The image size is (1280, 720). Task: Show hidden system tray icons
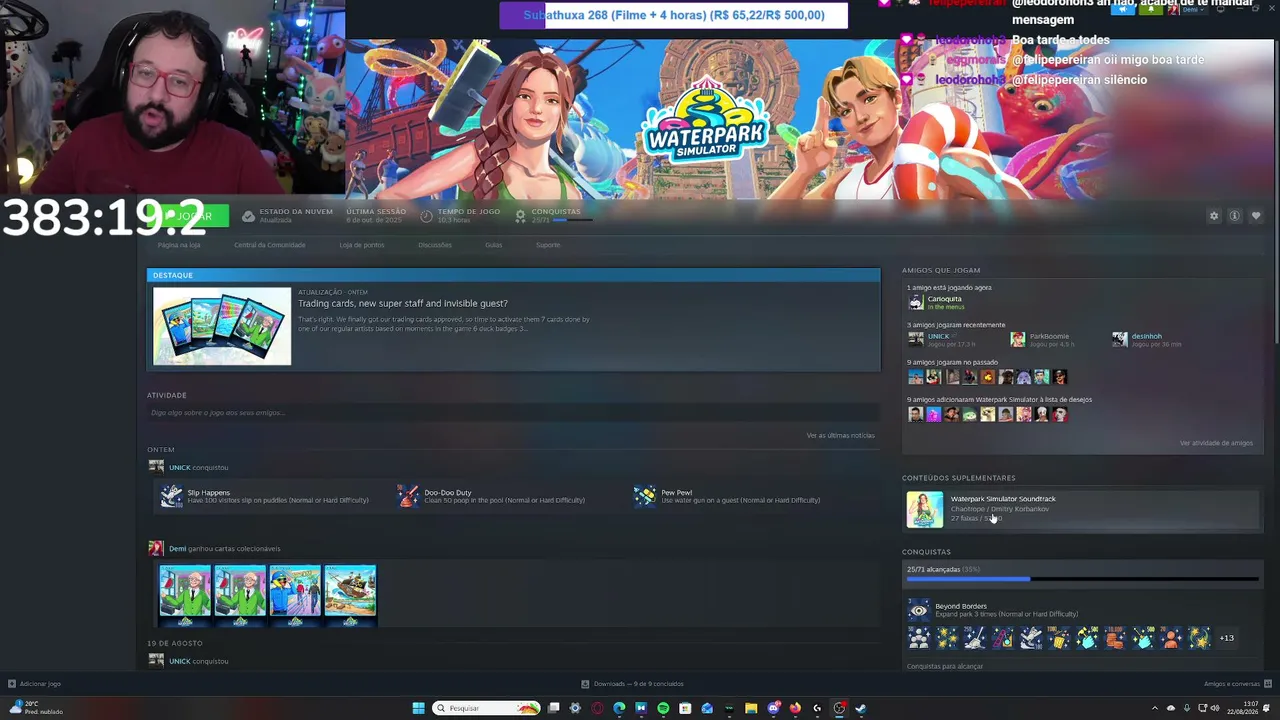[1155, 708]
